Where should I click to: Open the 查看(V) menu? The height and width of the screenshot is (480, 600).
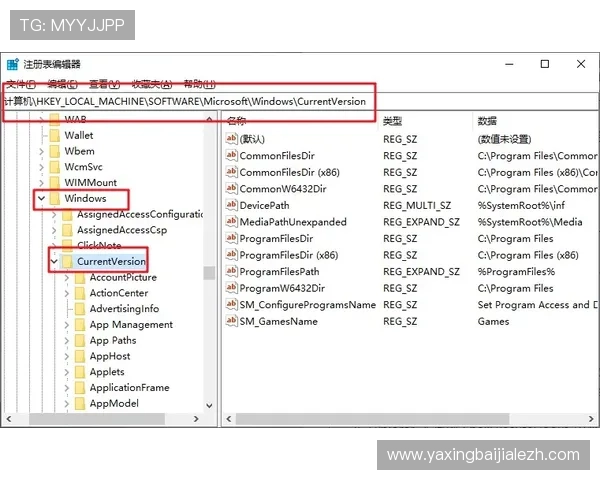click(x=104, y=84)
